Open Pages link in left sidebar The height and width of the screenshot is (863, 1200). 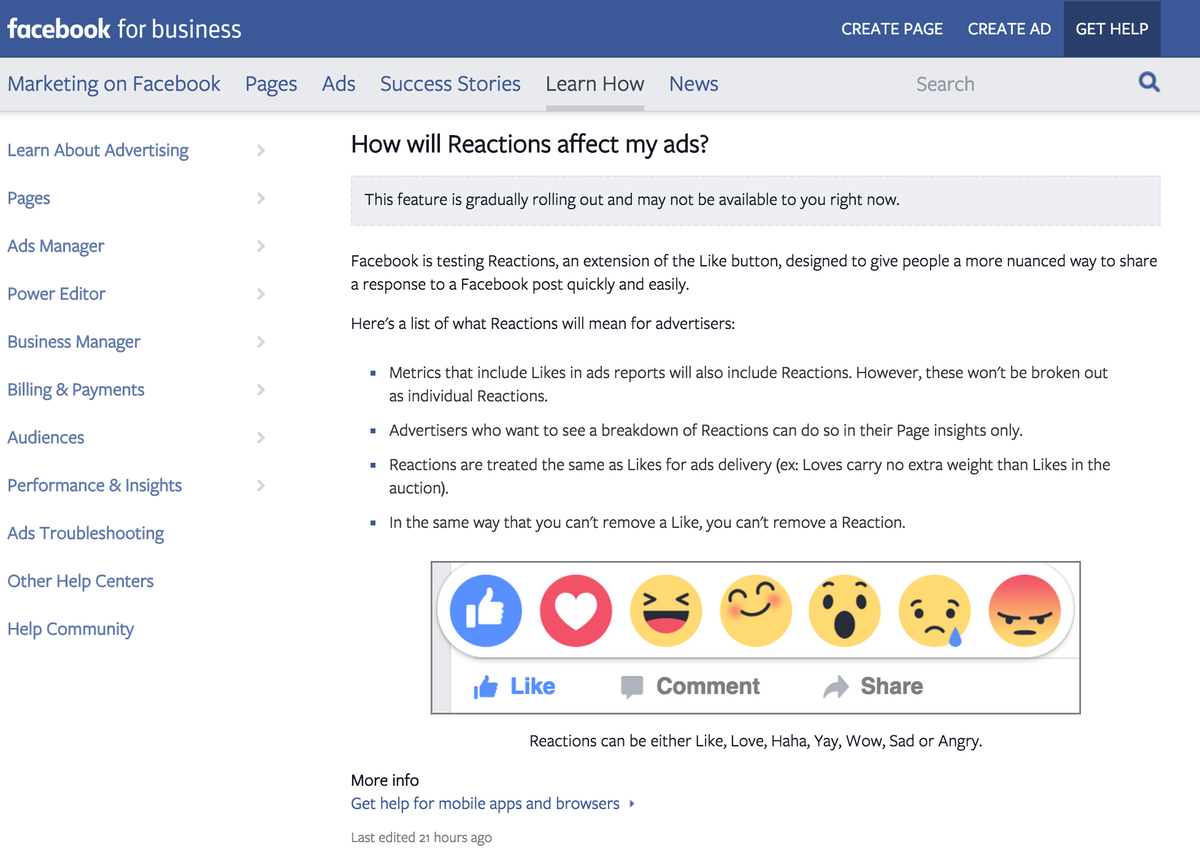coord(29,198)
